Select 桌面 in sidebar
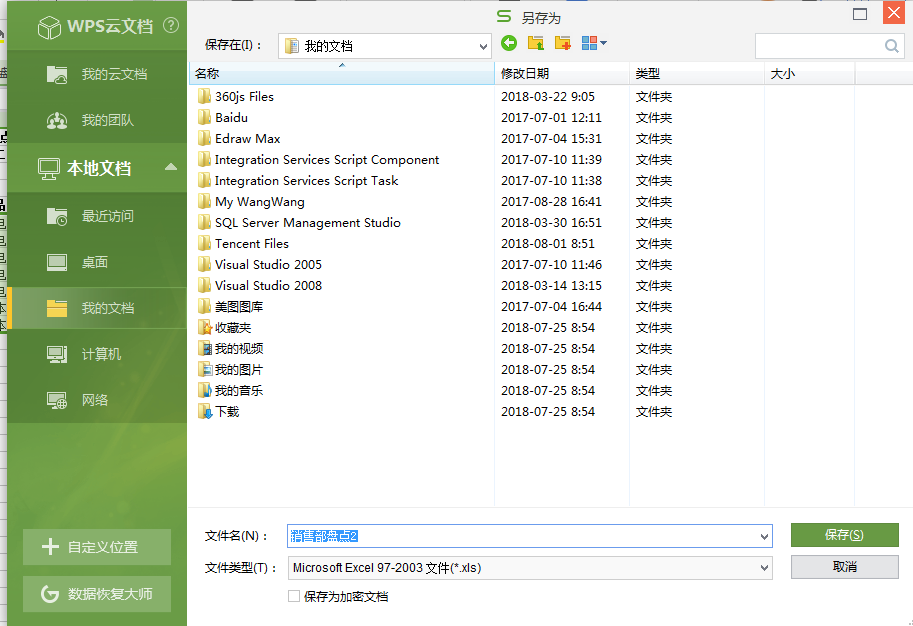Viewport: 913px width, 626px height. click(97, 262)
